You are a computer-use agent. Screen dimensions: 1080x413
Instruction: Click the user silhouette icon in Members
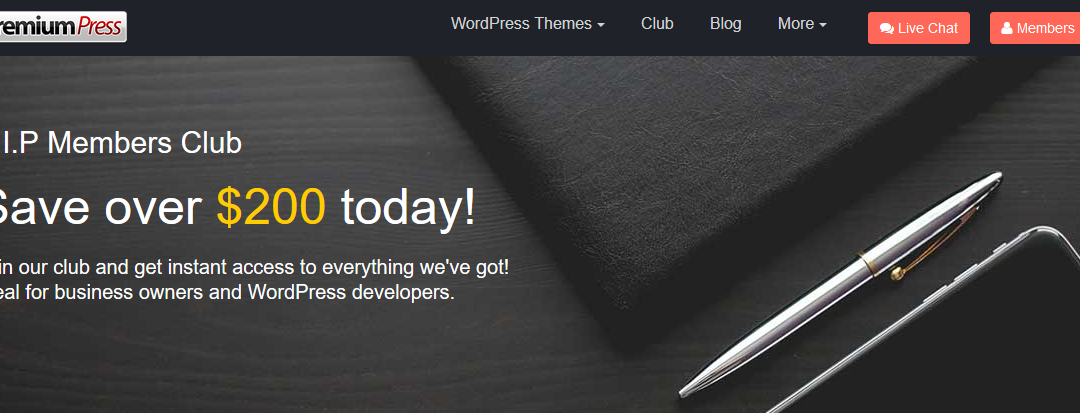coord(1007,28)
